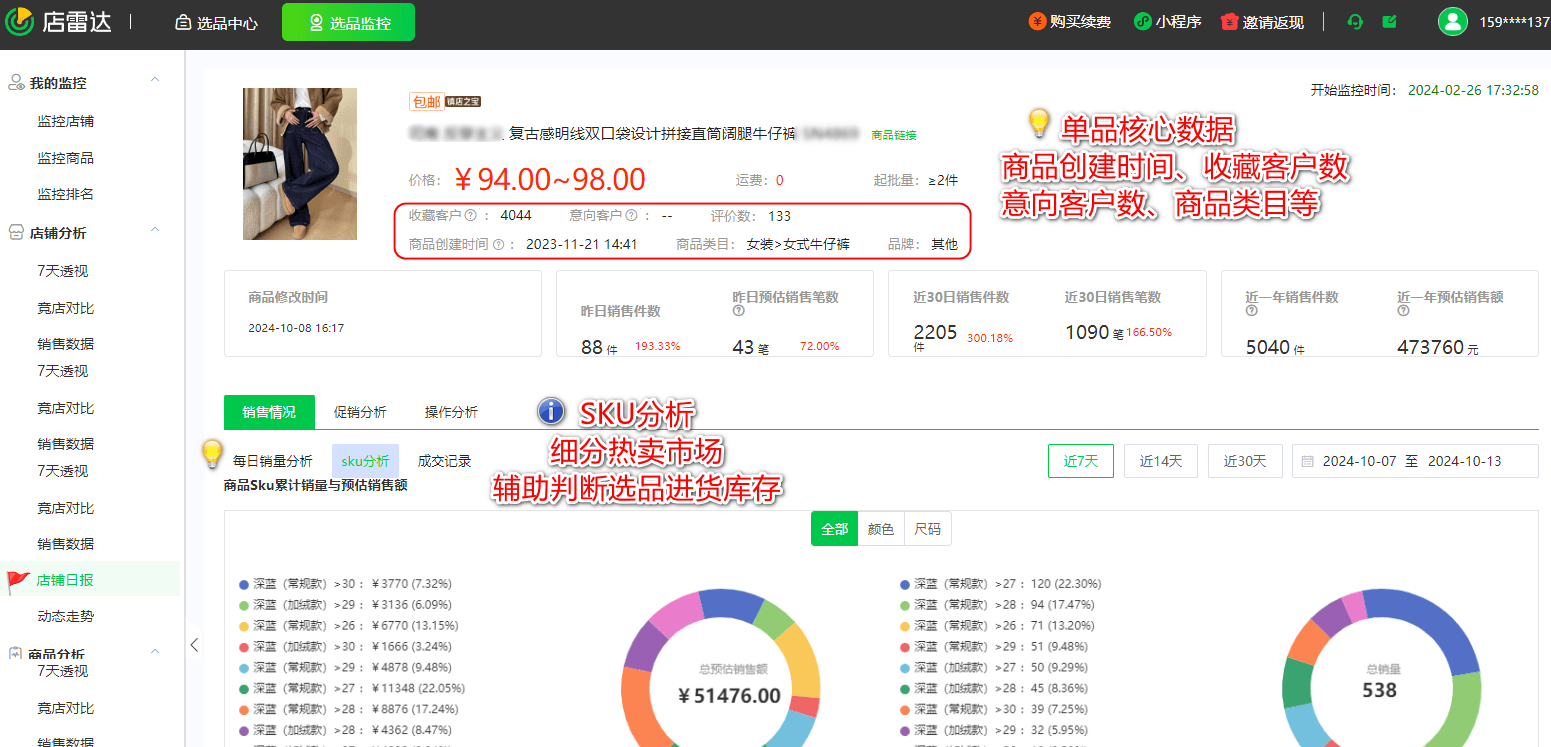
Task: Click the start date 2024-10-07 field
Action: click(x=1360, y=461)
